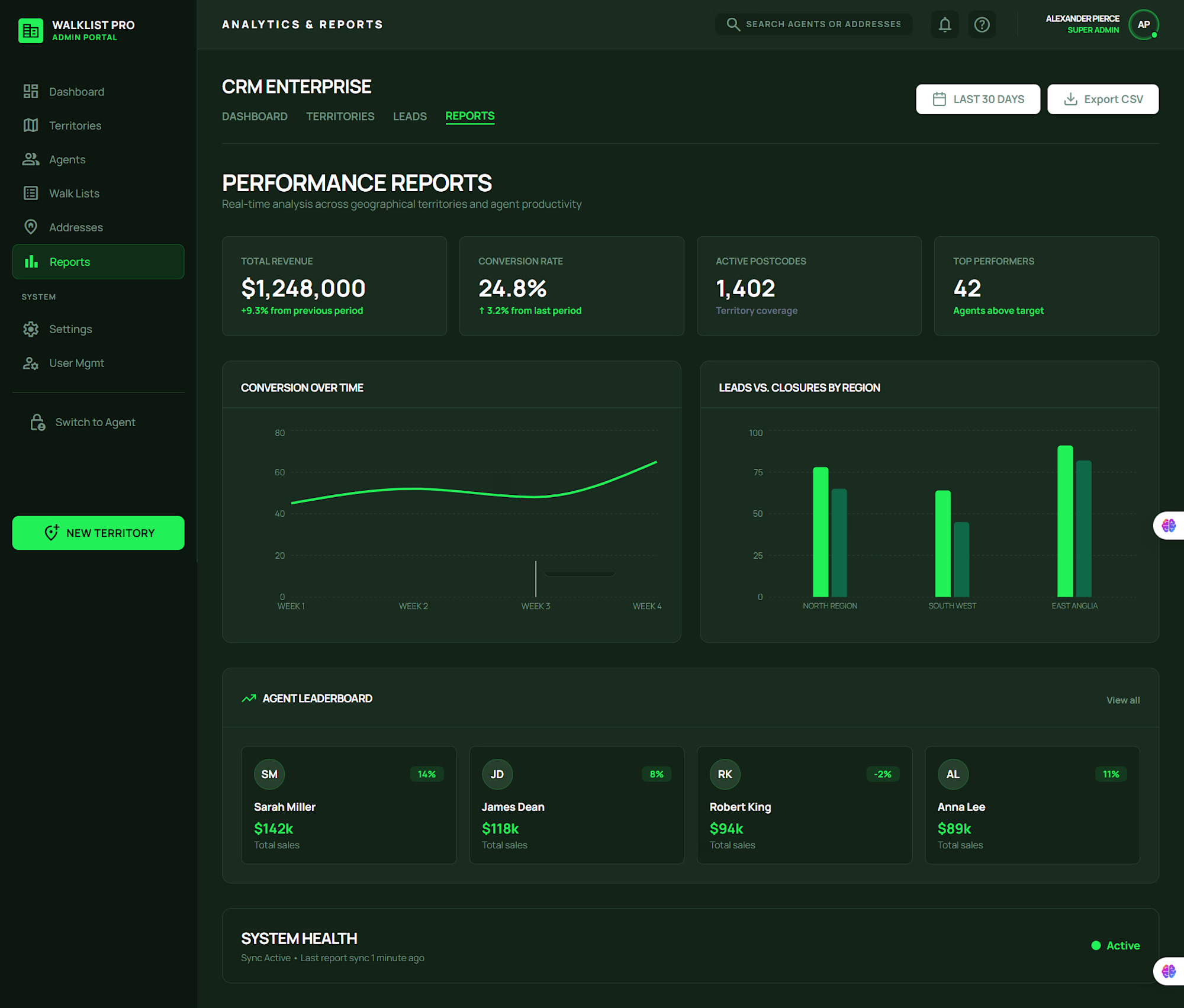Open the help question mark icon
The width and height of the screenshot is (1184, 1008).
pyautogui.click(x=982, y=25)
